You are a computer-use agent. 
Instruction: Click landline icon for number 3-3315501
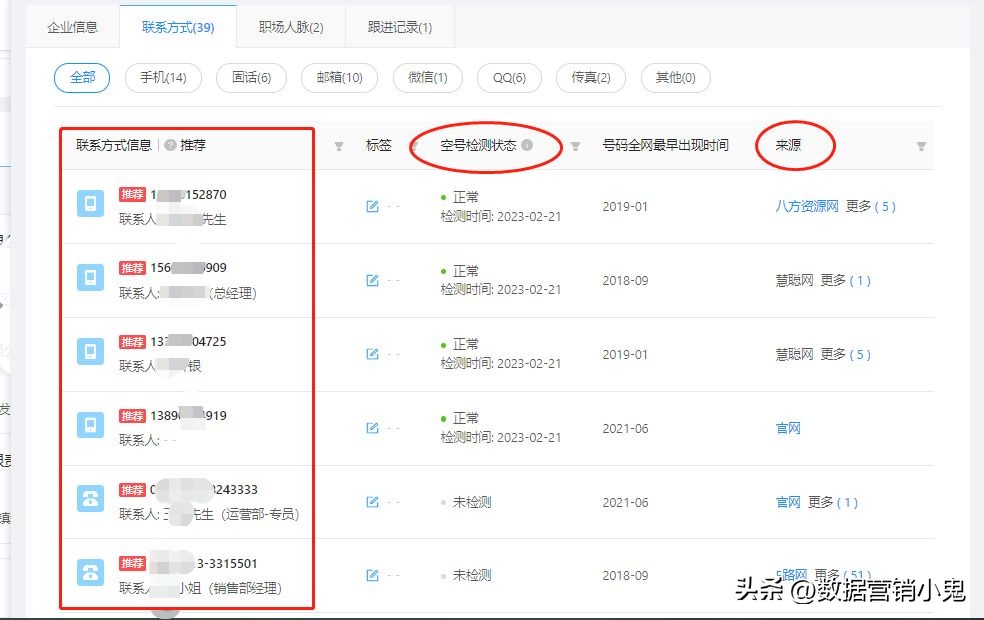(x=90, y=572)
